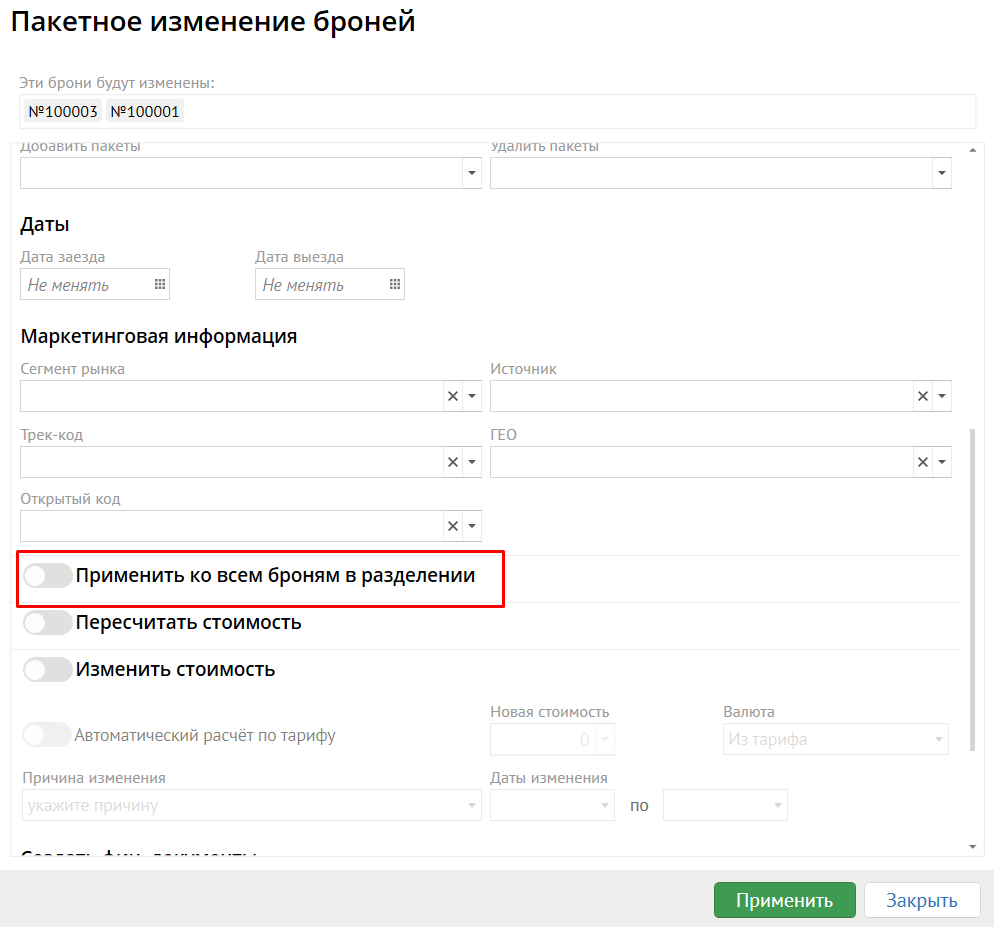This screenshot has width=994, height=927.
Task: Expand the Удалить пакеты dropdown
Action: [x=941, y=173]
